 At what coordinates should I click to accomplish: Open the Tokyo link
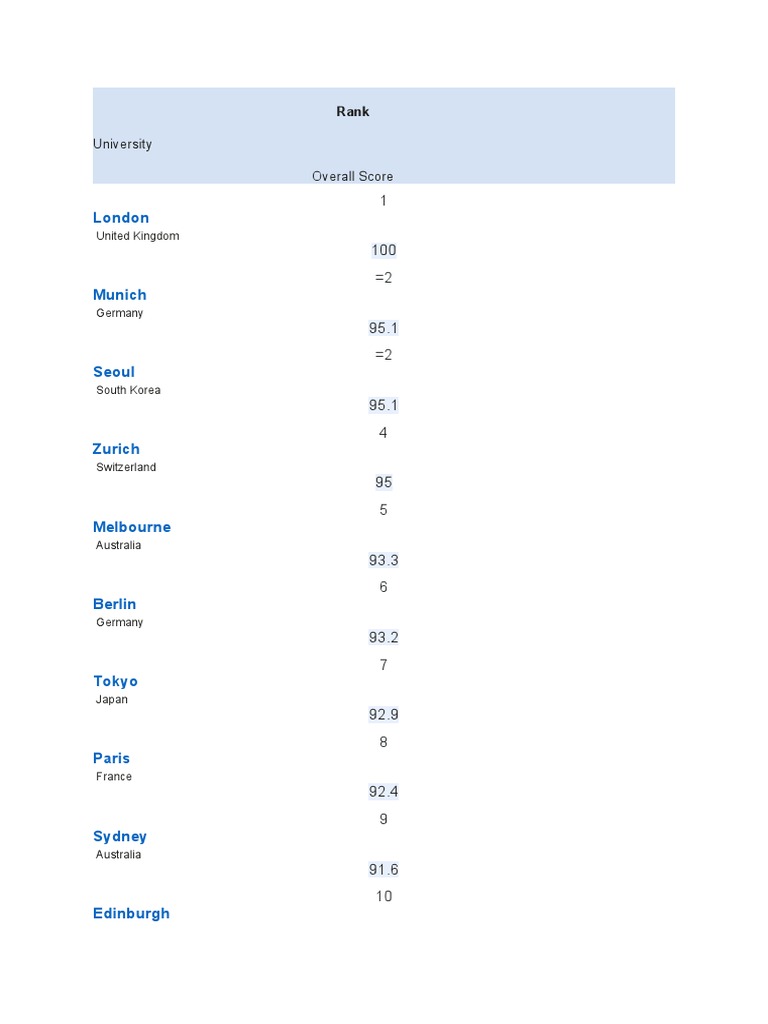[x=116, y=681]
